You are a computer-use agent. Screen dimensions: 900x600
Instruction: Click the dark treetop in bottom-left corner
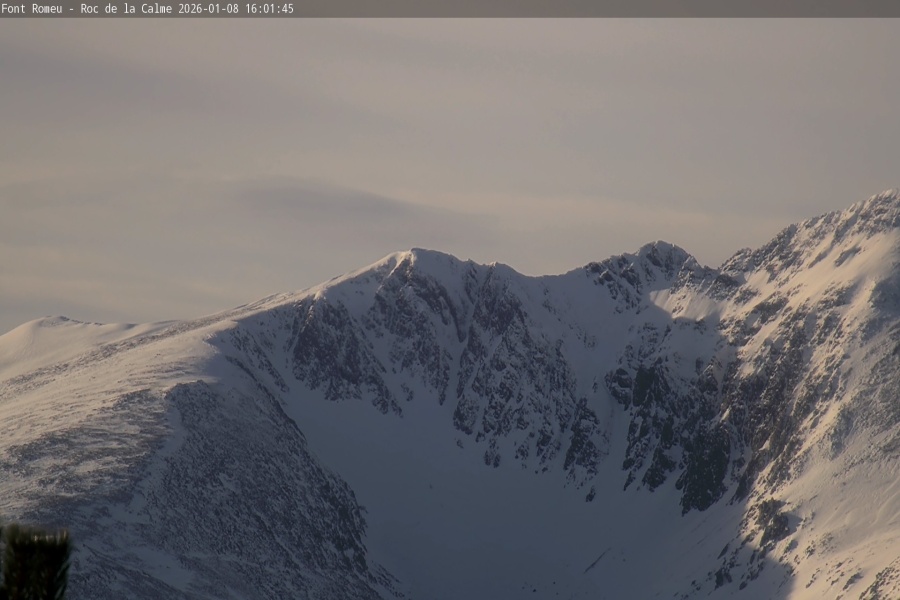pos(35,562)
